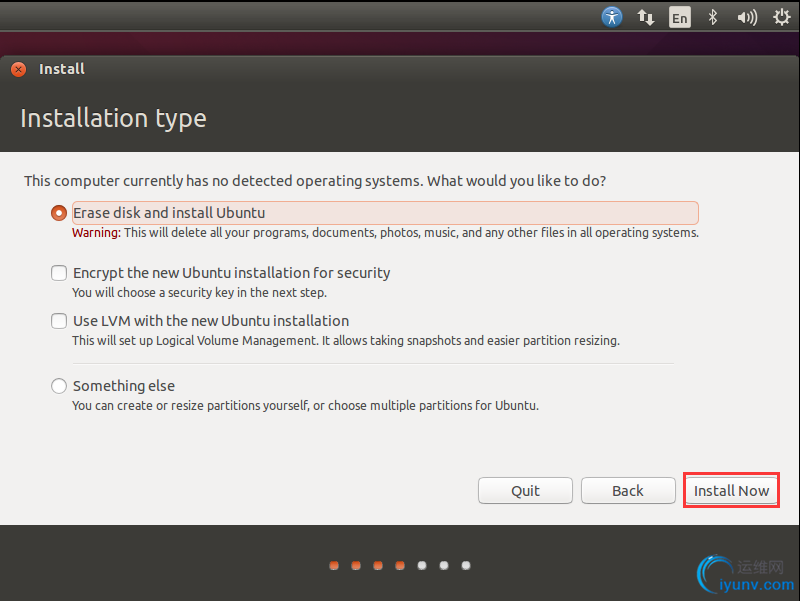Image resolution: width=800 pixels, height=601 pixels.
Task: Open the accessibility menu icon
Action: (612, 17)
